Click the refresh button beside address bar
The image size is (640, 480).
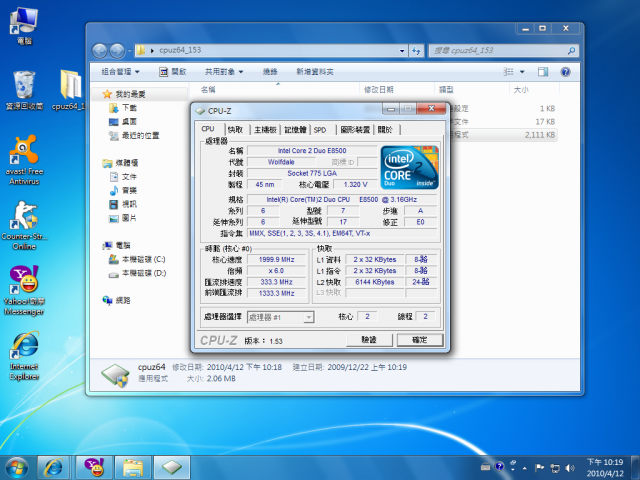(x=416, y=51)
